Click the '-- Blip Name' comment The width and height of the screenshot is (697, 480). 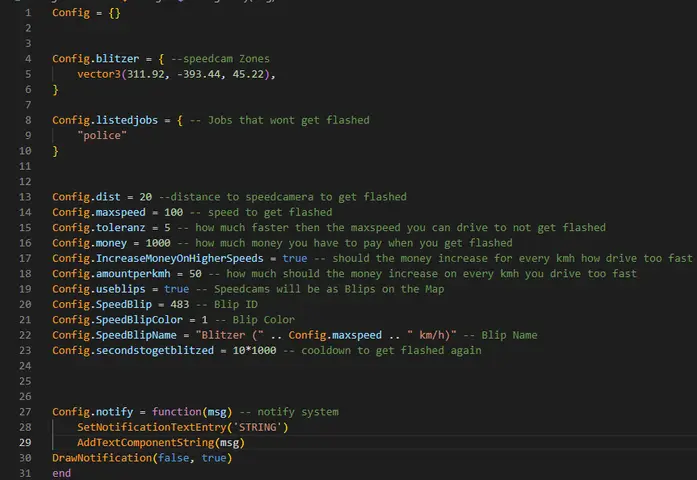[x=500, y=335]
